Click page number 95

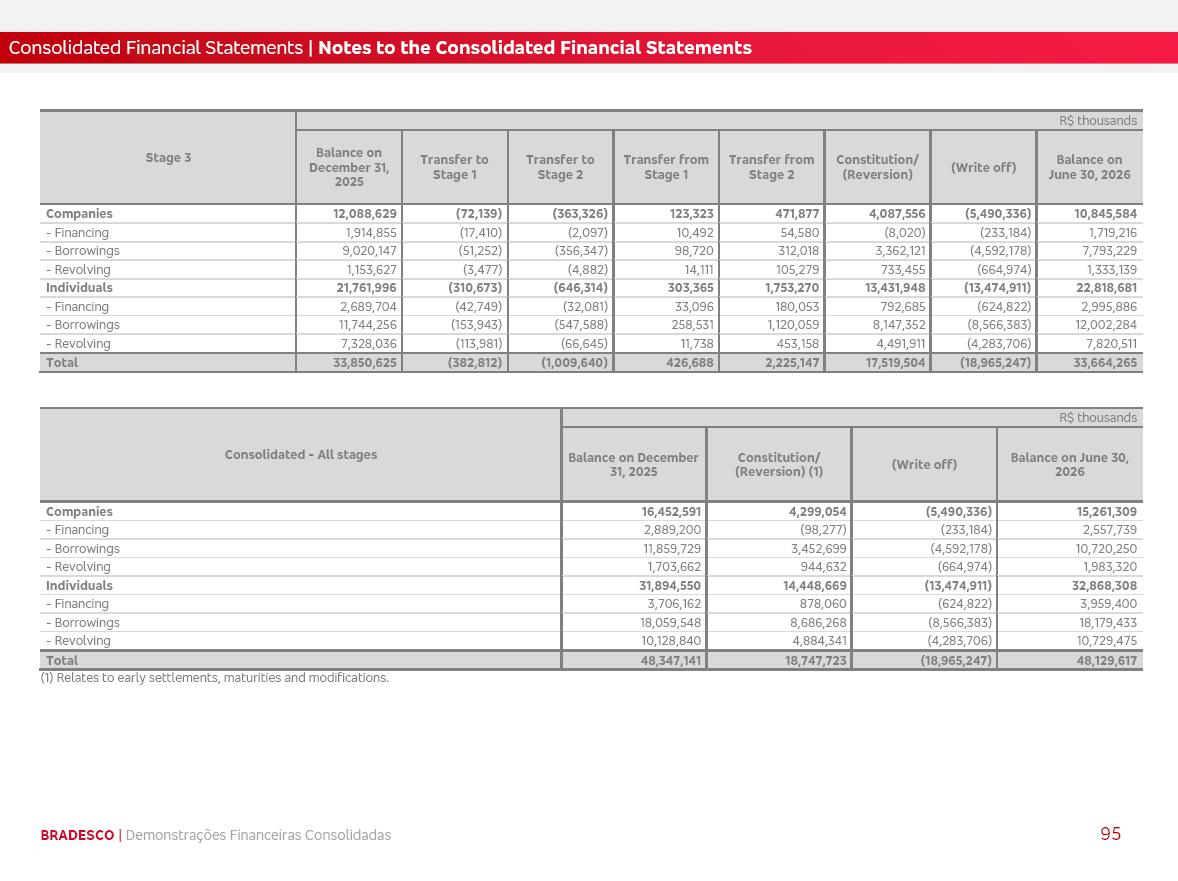[1110, 834]
